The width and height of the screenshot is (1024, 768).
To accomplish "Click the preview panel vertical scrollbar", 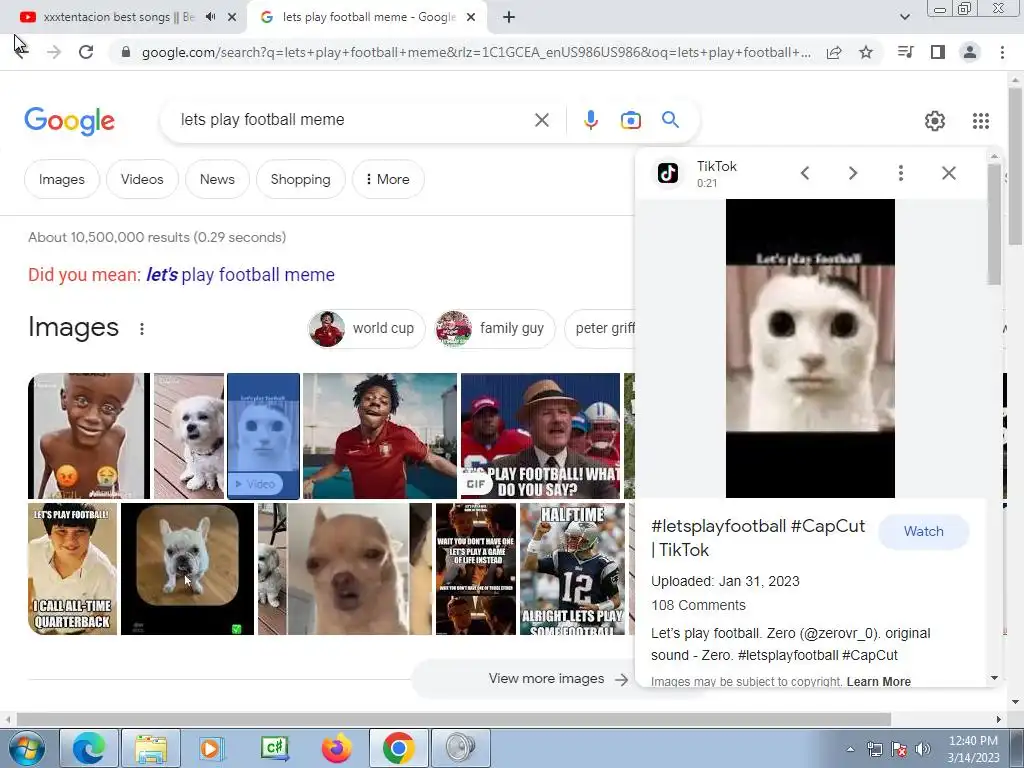I will point(994,224).
